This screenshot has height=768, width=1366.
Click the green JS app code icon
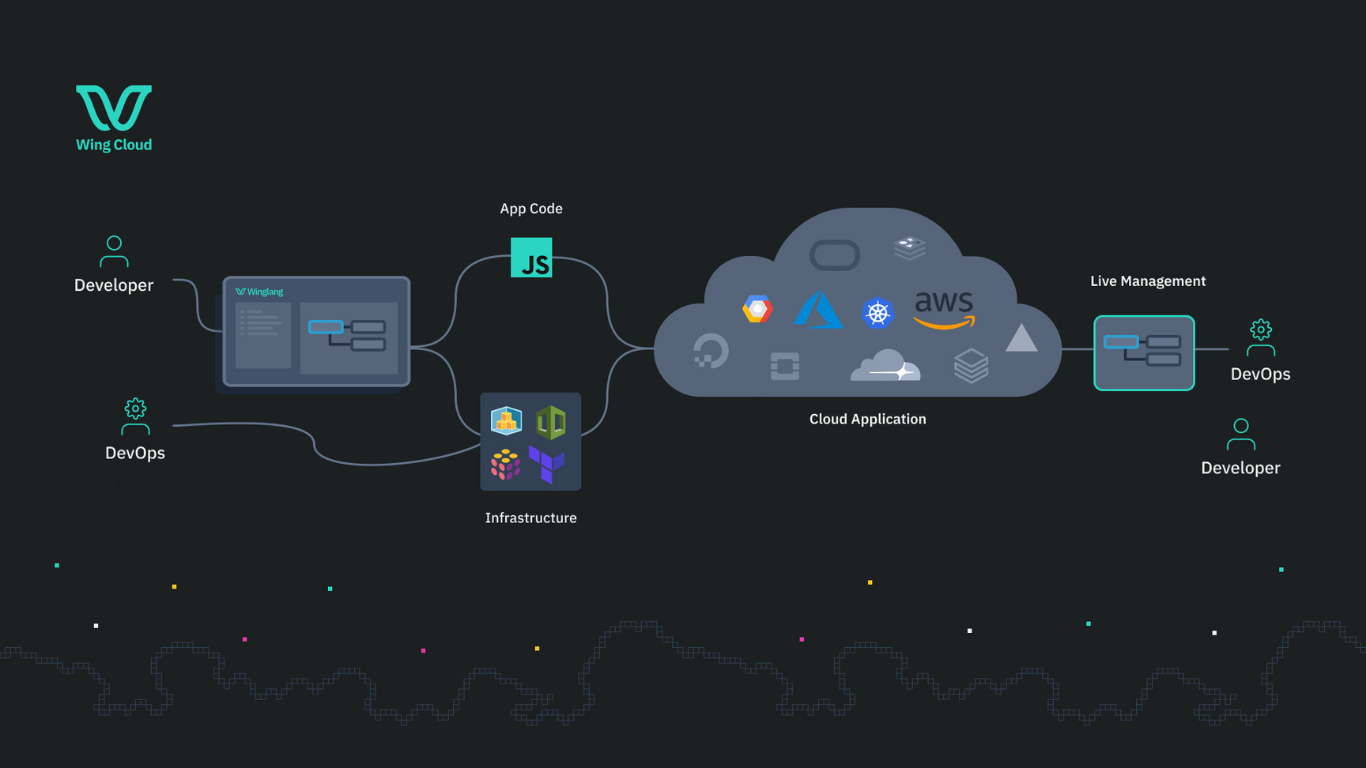click(x=531, y=257)
